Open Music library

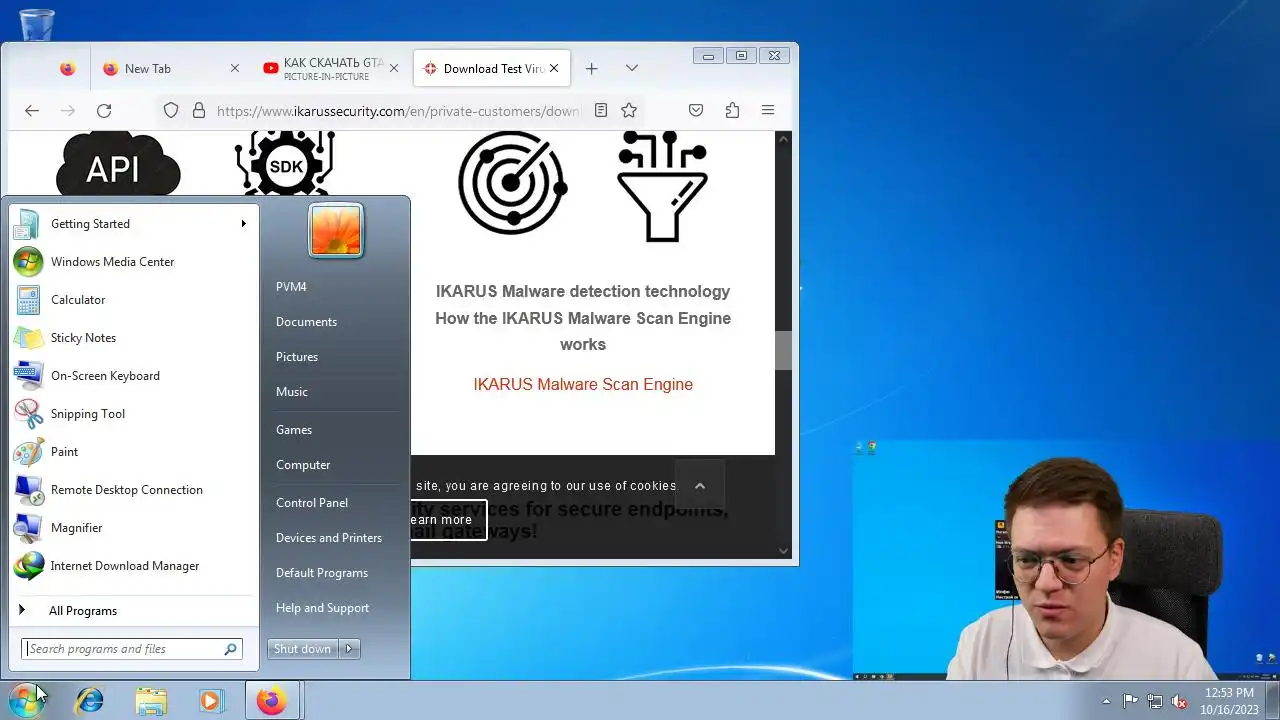click(334, 392)
